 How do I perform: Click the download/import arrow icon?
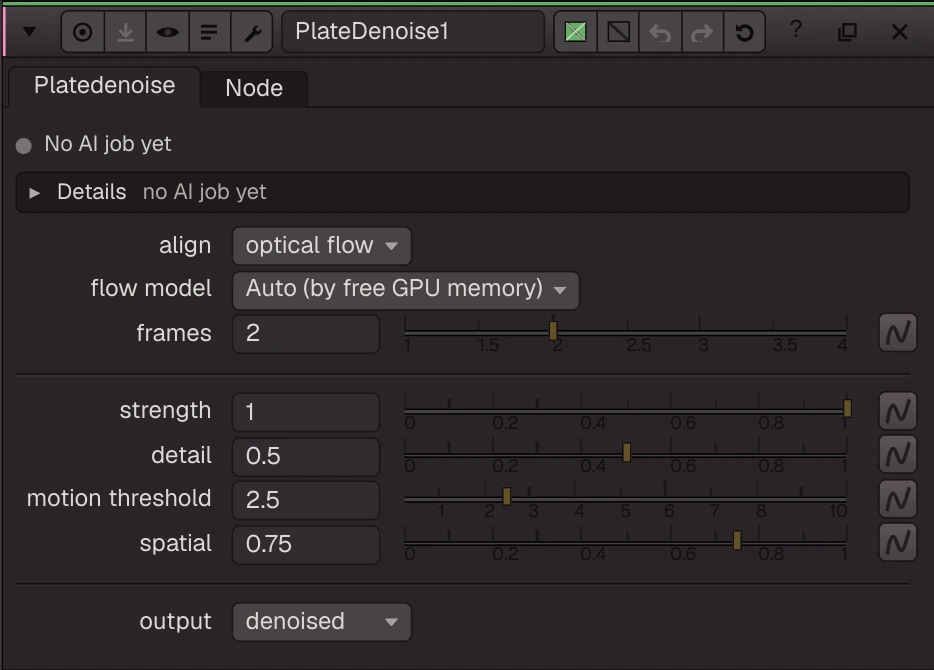tap(125, 32)
